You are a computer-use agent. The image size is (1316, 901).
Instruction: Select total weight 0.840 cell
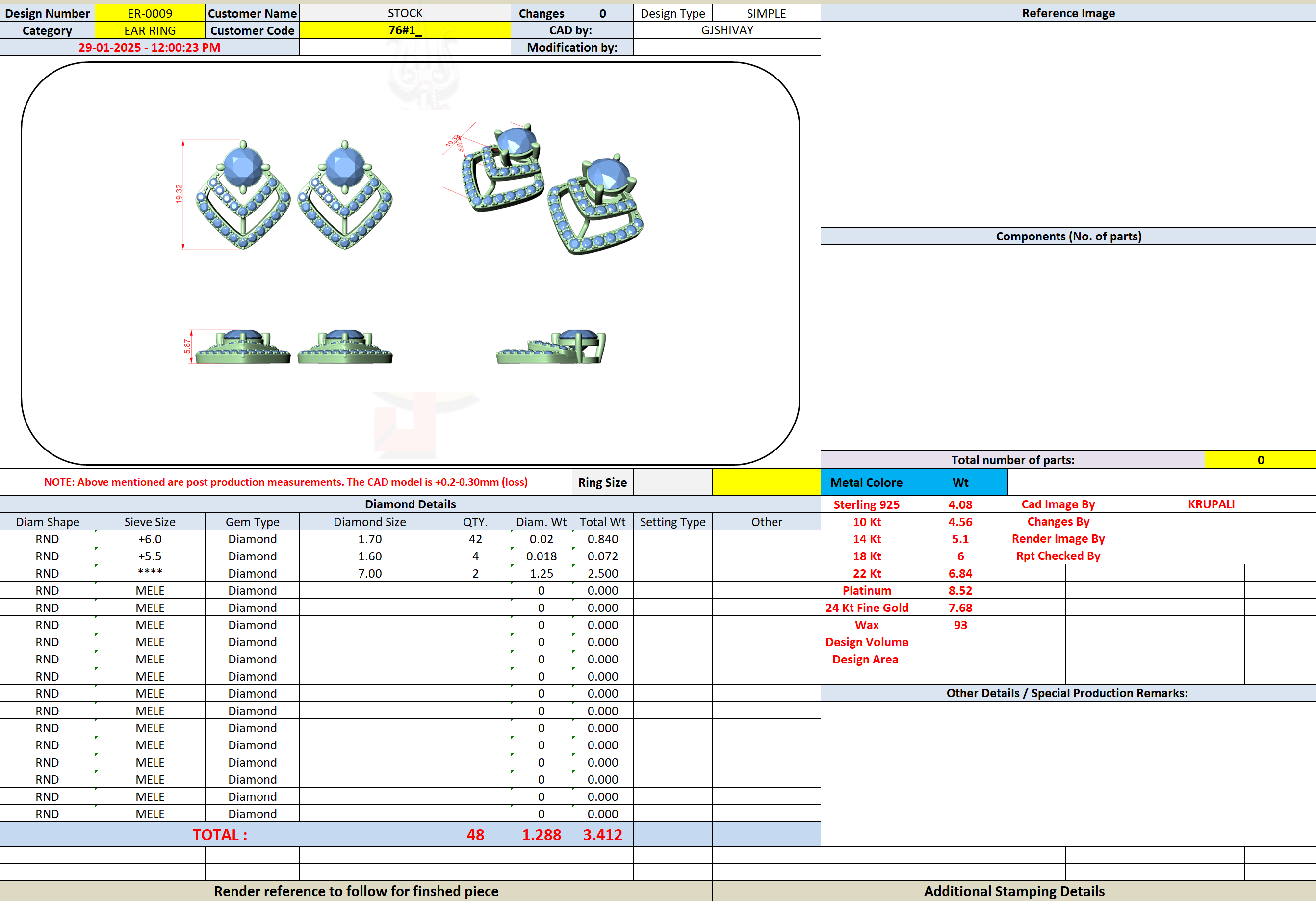coord(602,539)
